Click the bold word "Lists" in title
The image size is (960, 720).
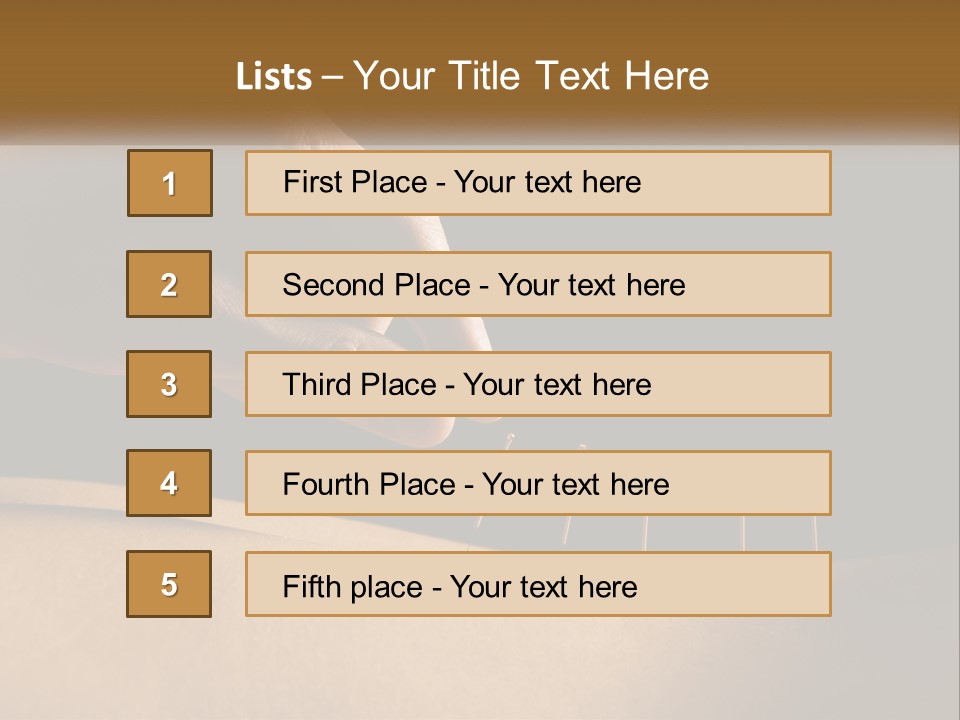(x=274, y=77)
